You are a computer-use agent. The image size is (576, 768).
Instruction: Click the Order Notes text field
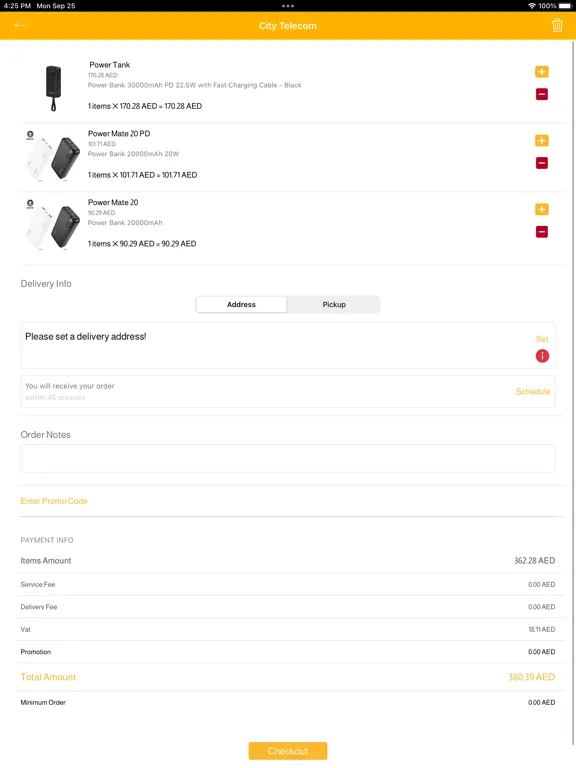[288, 458]
